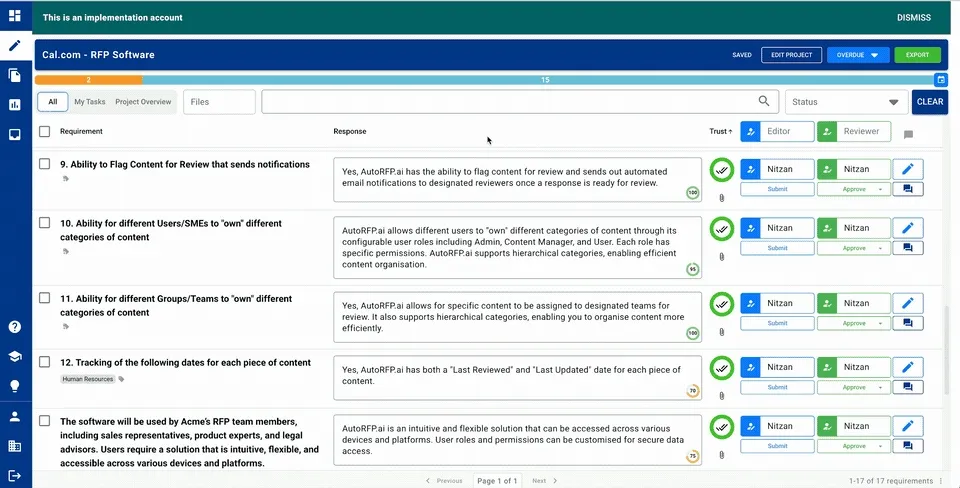Open the lightbulb ideas icon
The height and width of the screenshot is (488, 960).
pos(15,386)
